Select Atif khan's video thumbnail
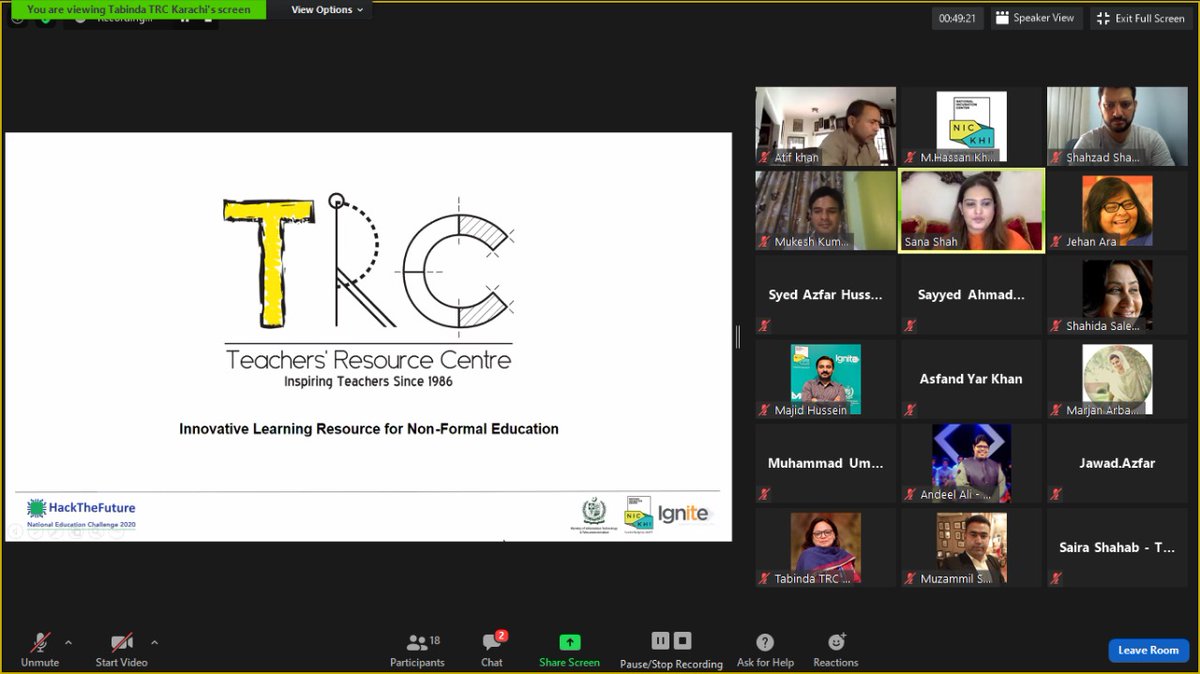The image size is (1200, 674). (x=826, y=126)
